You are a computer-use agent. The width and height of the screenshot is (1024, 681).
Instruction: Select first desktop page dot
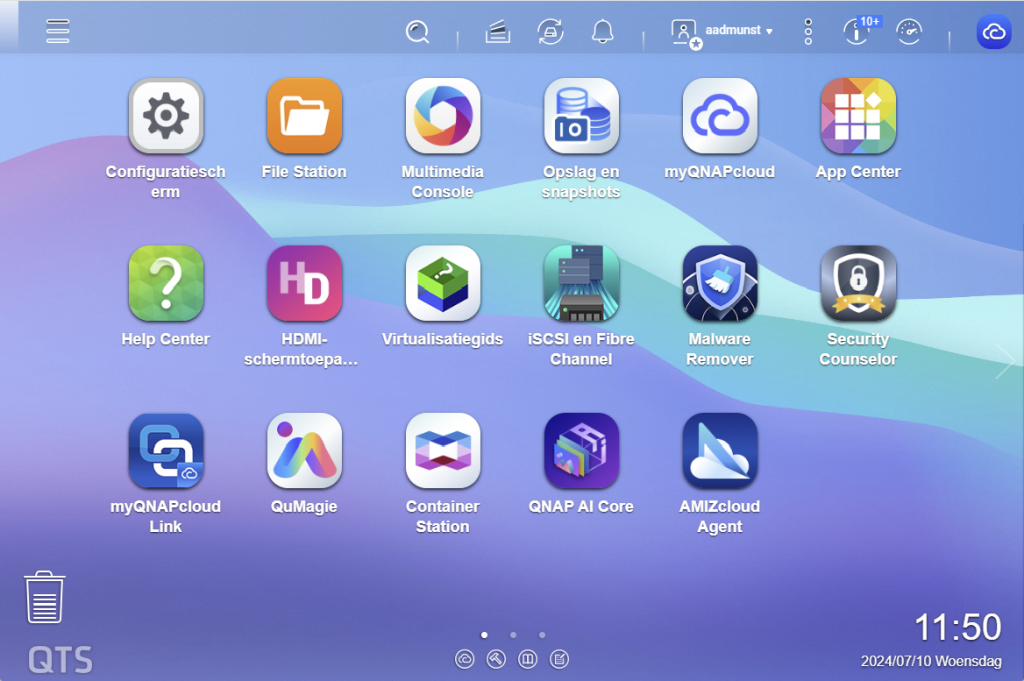pos(484,635)
